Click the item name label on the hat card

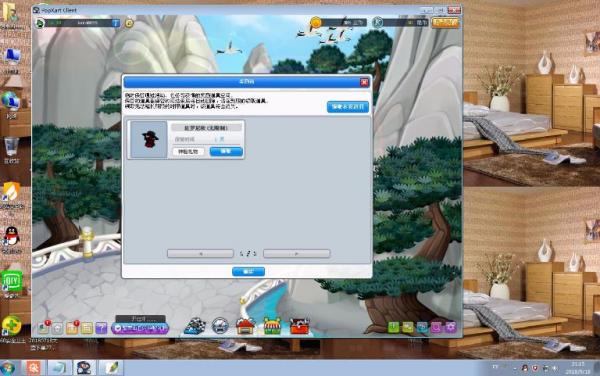[x=207, y=128]
